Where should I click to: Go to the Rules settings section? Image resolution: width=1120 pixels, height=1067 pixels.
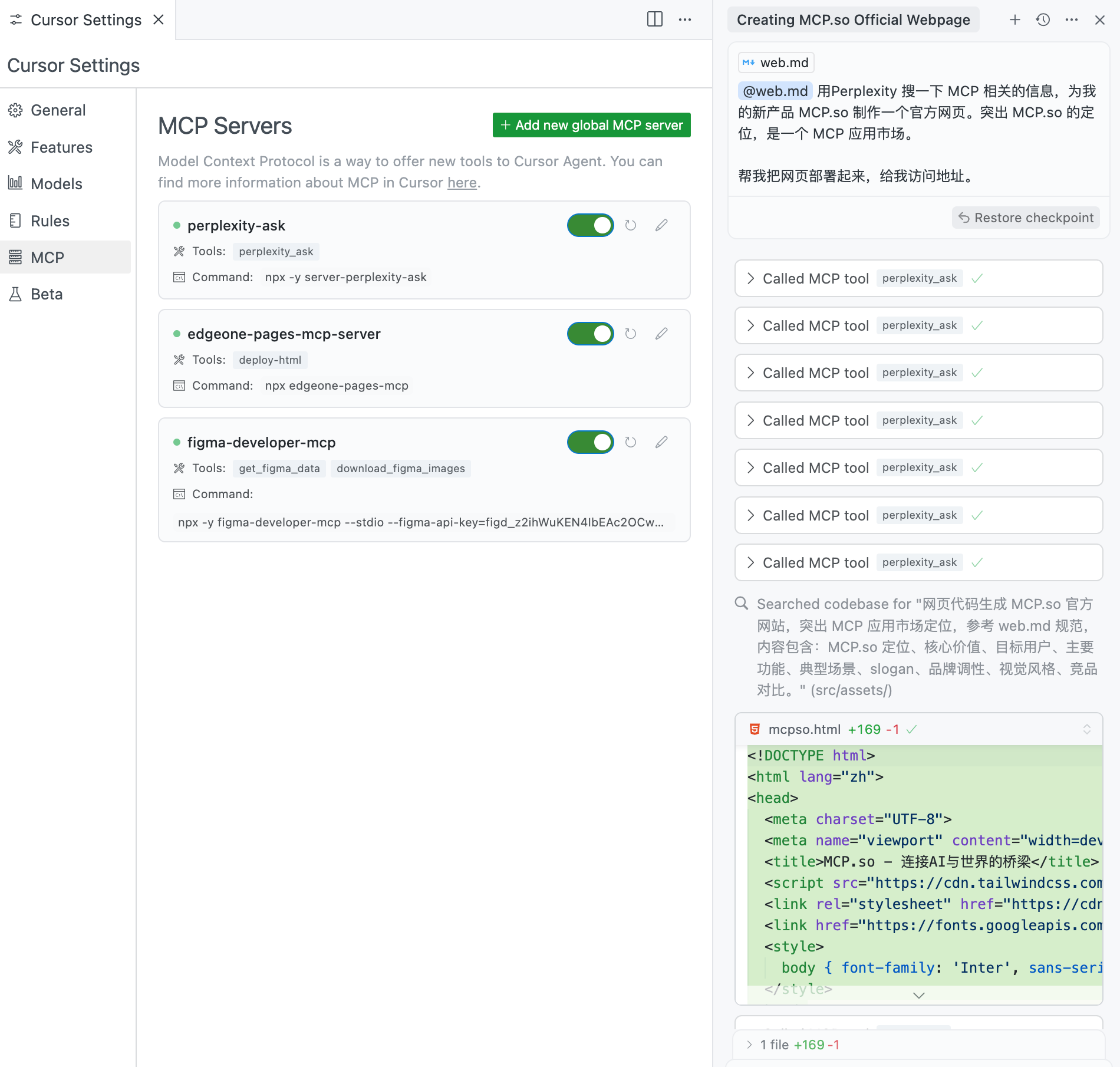(50, 221)
